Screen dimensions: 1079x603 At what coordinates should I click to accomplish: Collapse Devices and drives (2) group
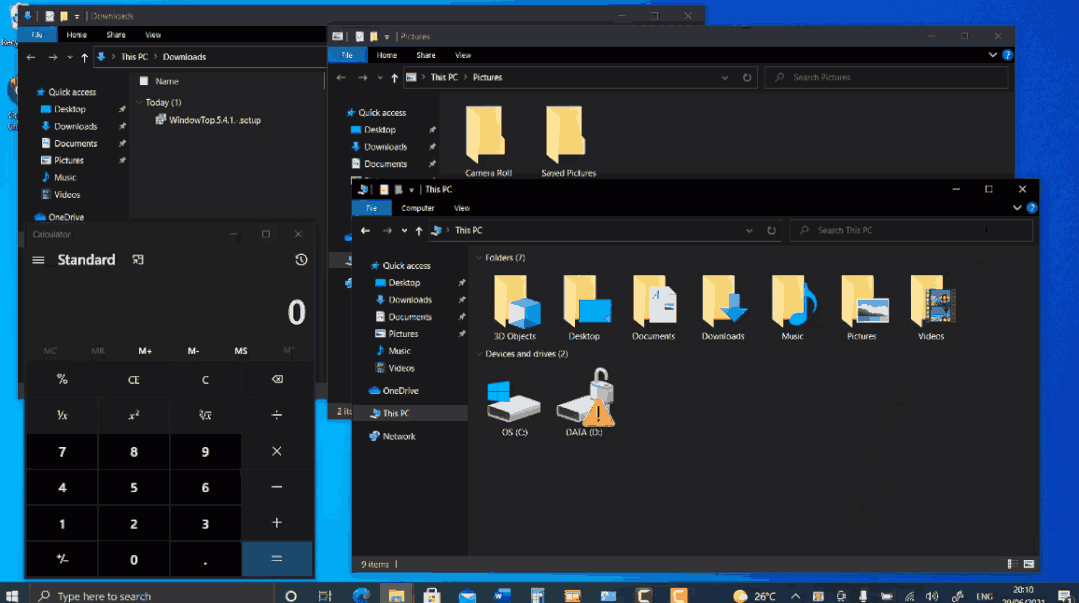[x=480, y=354]
